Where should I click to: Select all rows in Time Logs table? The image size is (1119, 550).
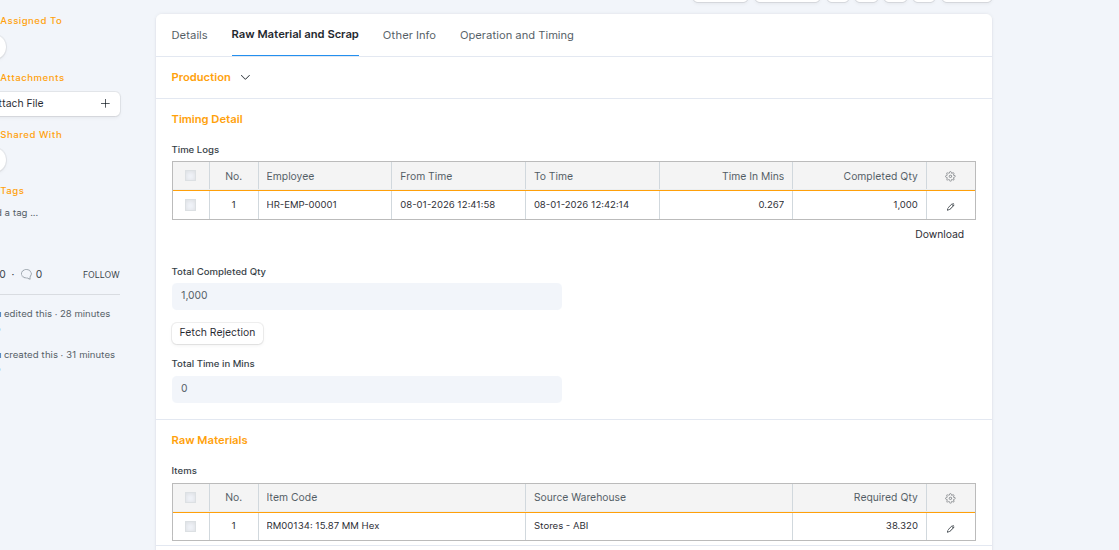190,176
